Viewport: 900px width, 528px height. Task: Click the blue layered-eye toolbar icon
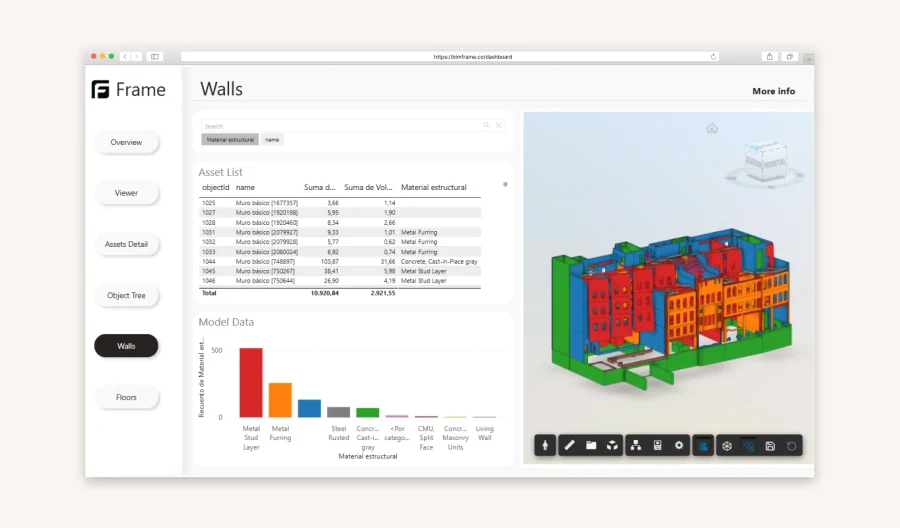click(748, 446)
